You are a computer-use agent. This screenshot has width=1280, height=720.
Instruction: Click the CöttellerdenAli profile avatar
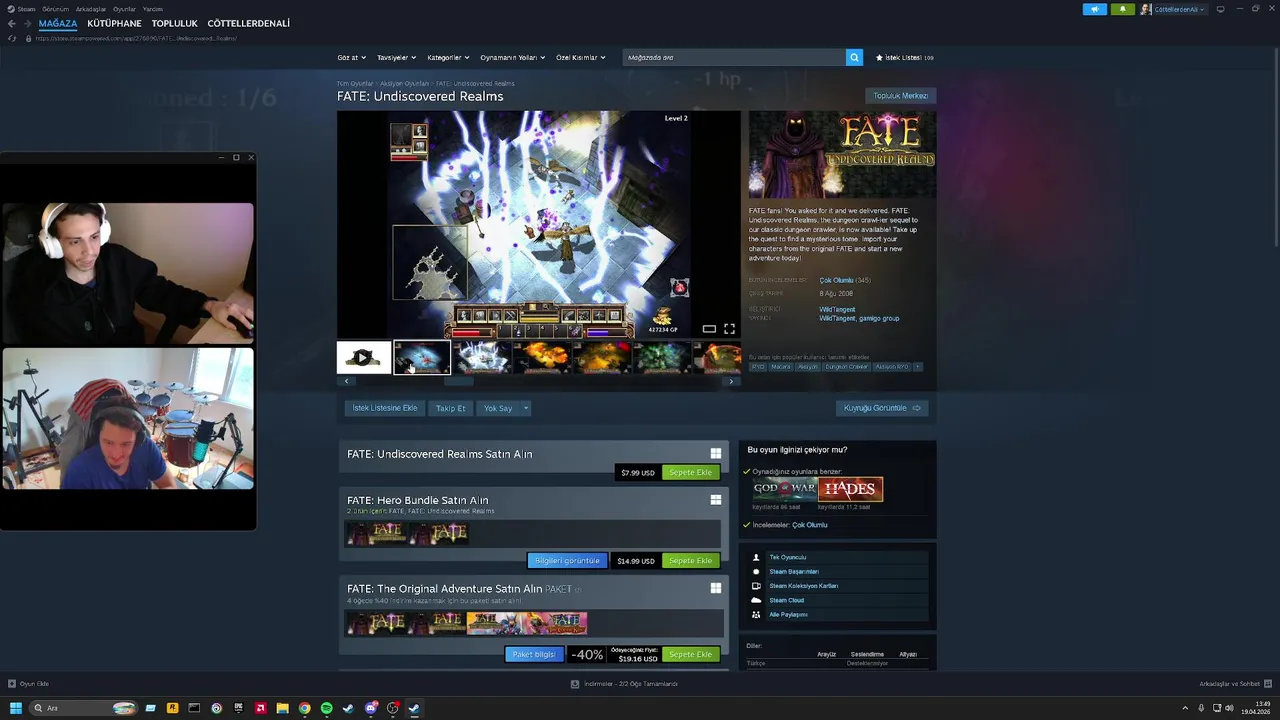tap(1146, 9)
